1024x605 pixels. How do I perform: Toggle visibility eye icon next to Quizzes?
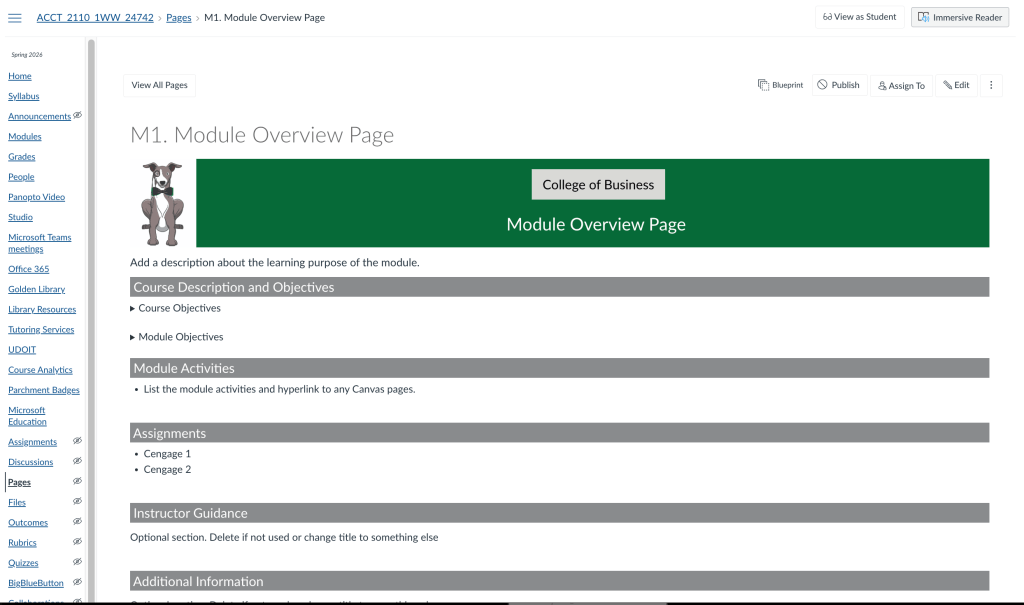pos(78,562)
